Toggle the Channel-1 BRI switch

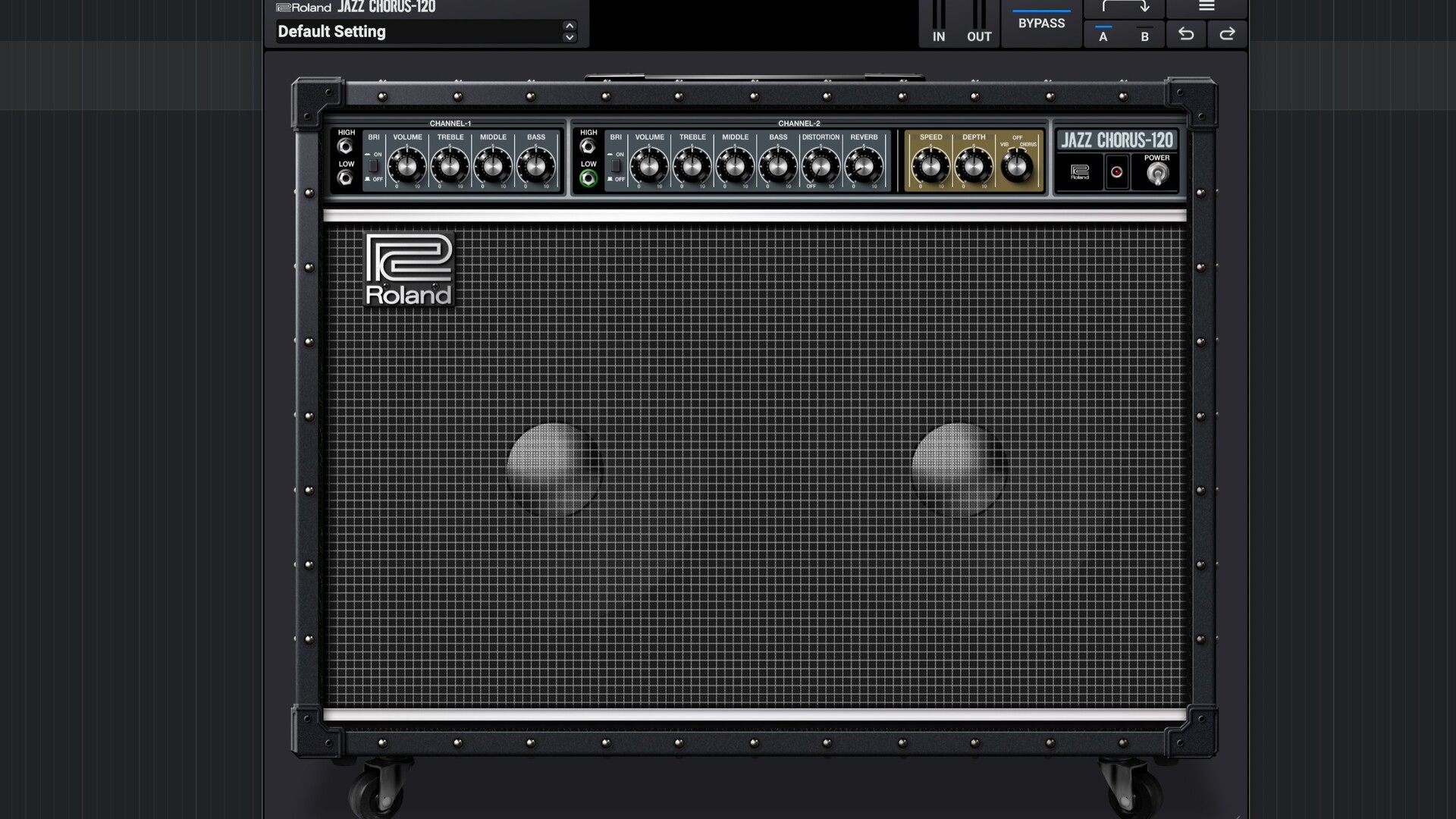tap(373, 166)
